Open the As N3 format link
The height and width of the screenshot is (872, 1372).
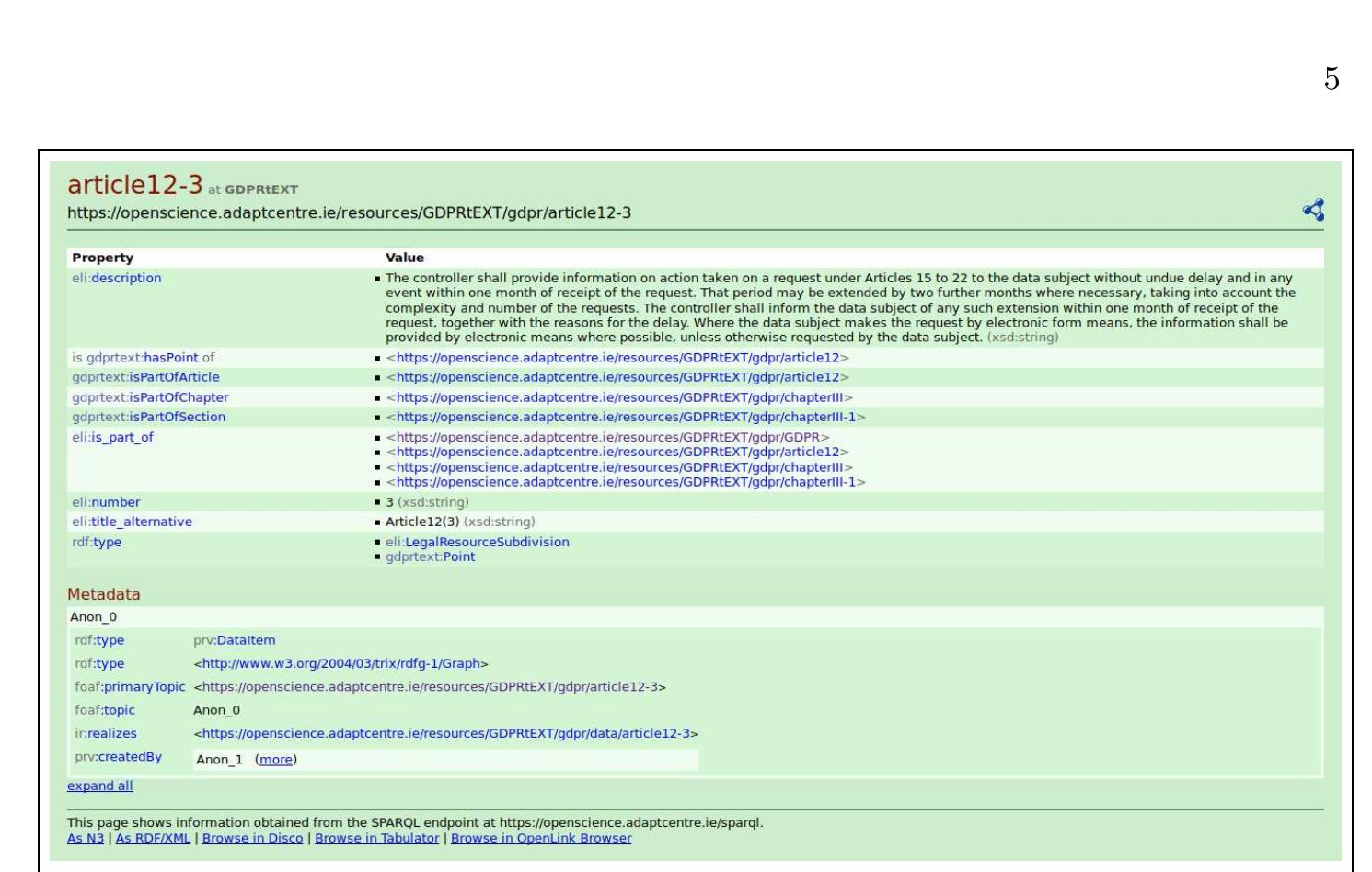[85, 838]
